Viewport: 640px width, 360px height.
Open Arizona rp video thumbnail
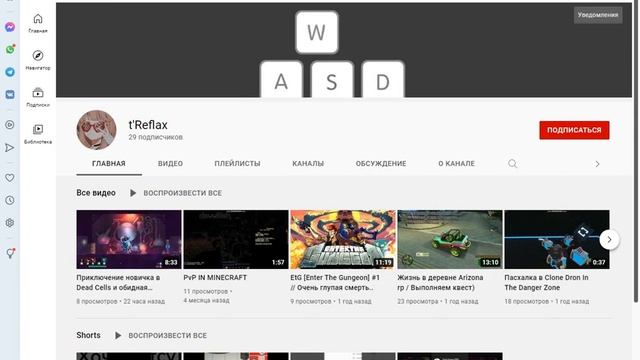pyautogui.click(x=450, y=240)
